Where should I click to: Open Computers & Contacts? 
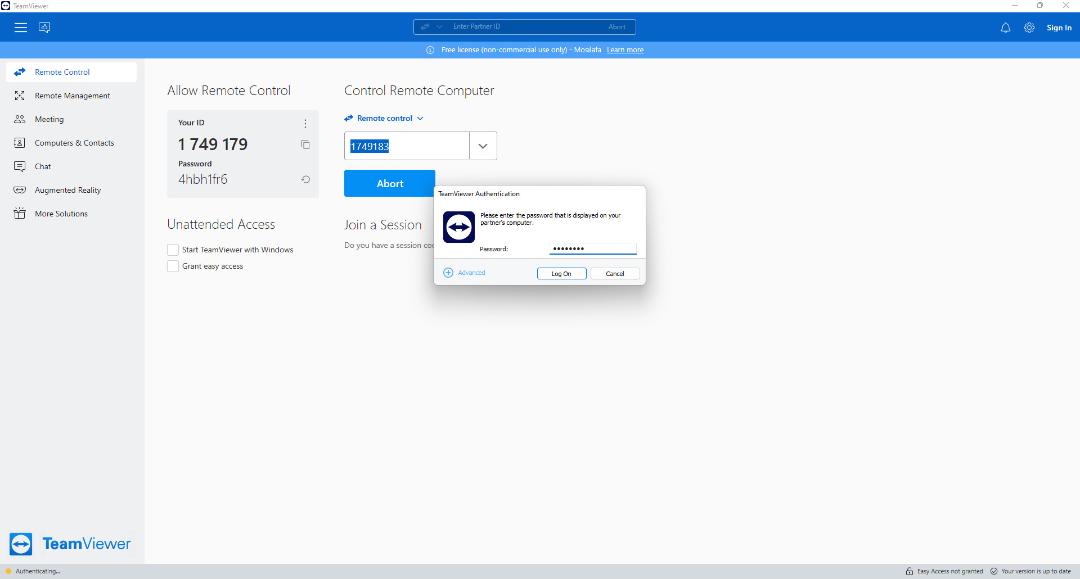coord(72,143)
